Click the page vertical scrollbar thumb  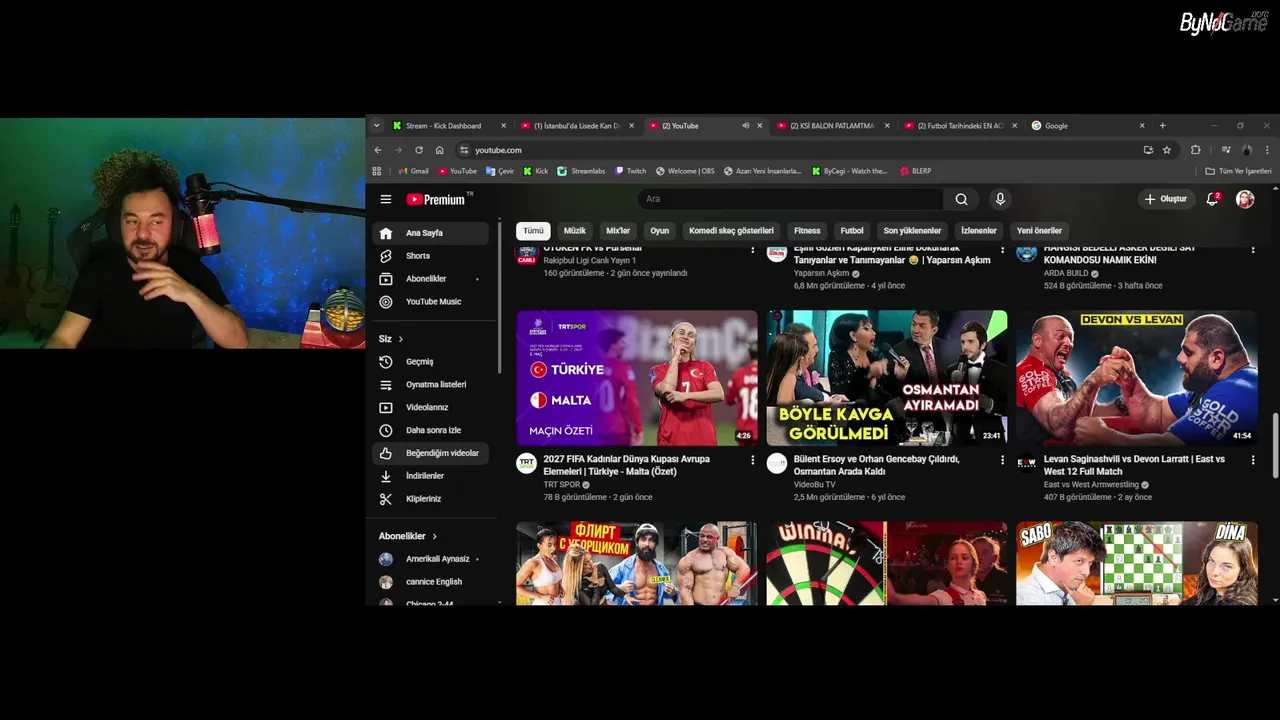1274,445
